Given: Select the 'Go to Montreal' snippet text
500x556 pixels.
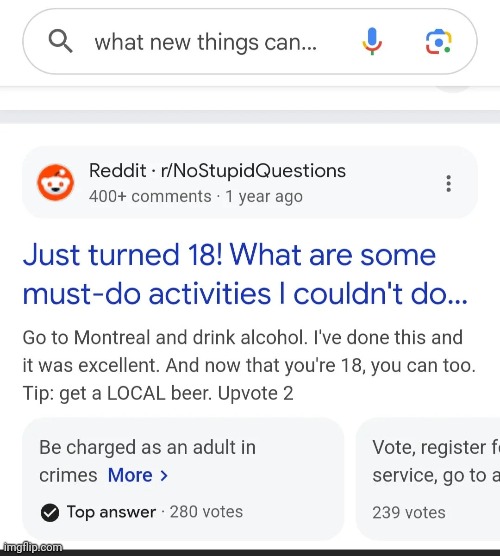Looking at the screenshot, I should (249, 365).
